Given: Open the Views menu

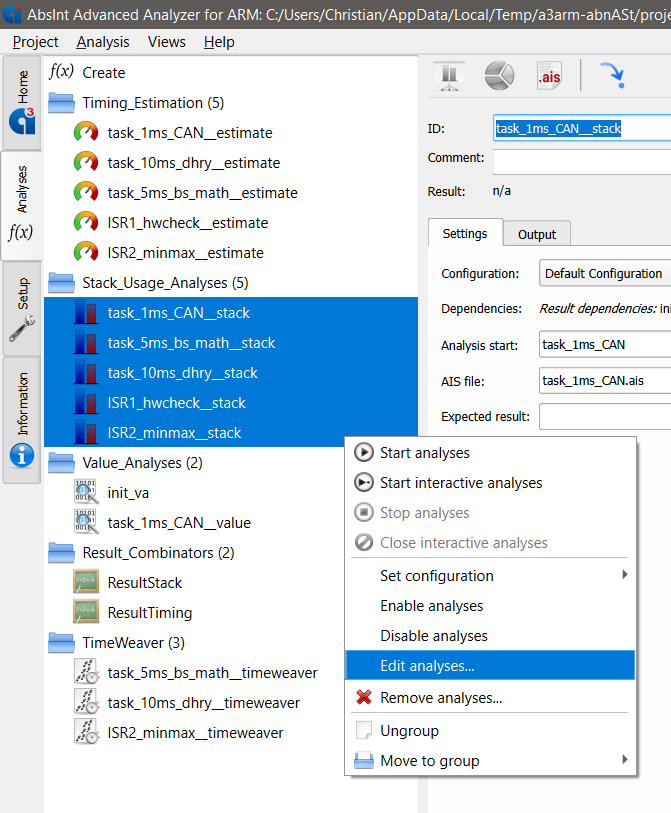Looking at the screenshot, I should pos(166,41).
